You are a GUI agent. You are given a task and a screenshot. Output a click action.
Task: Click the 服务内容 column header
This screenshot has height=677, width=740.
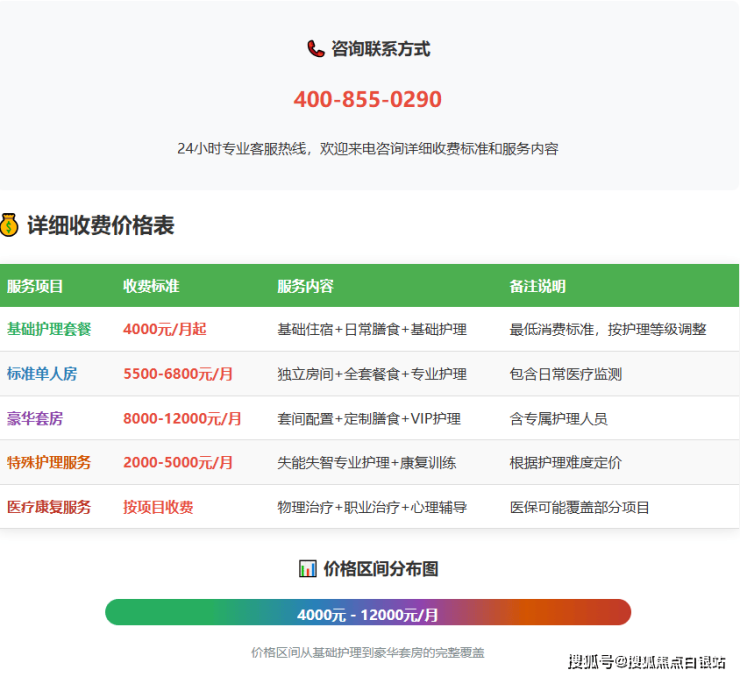coord(305,286)
